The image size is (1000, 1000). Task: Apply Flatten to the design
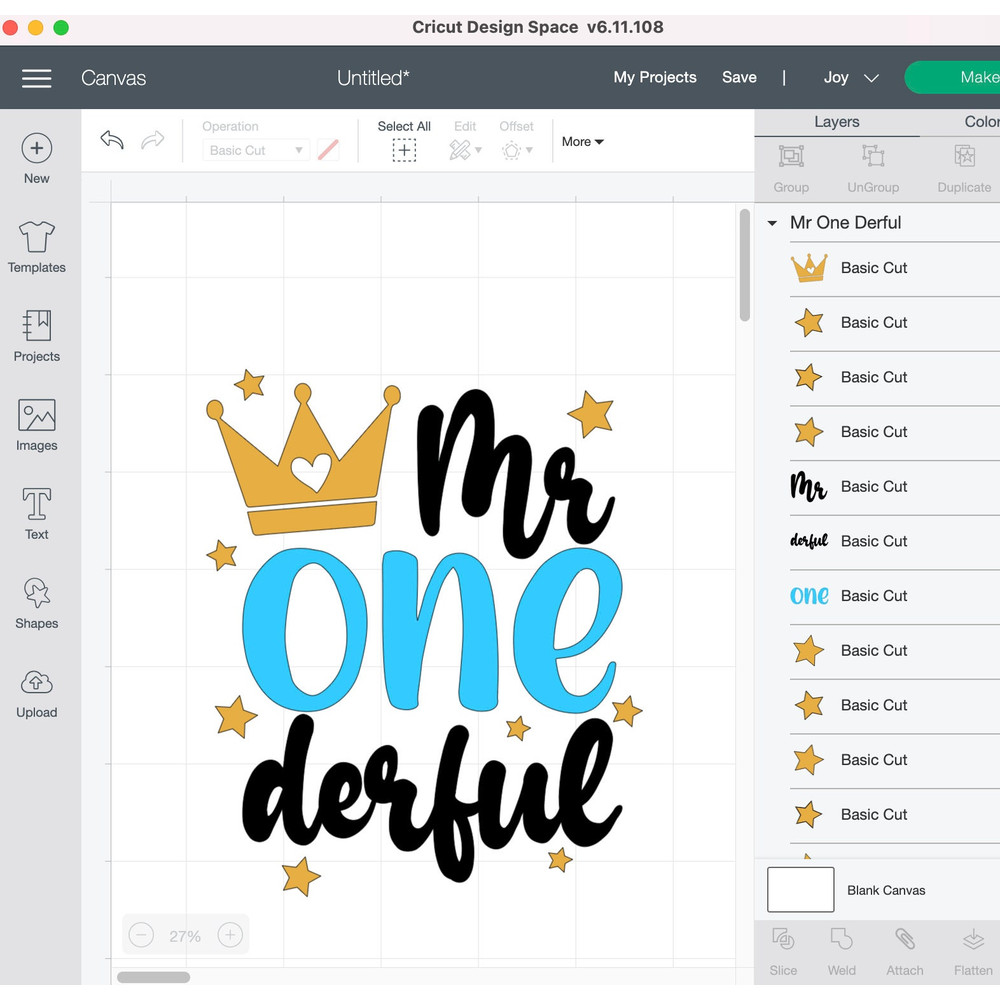(973, 950)
